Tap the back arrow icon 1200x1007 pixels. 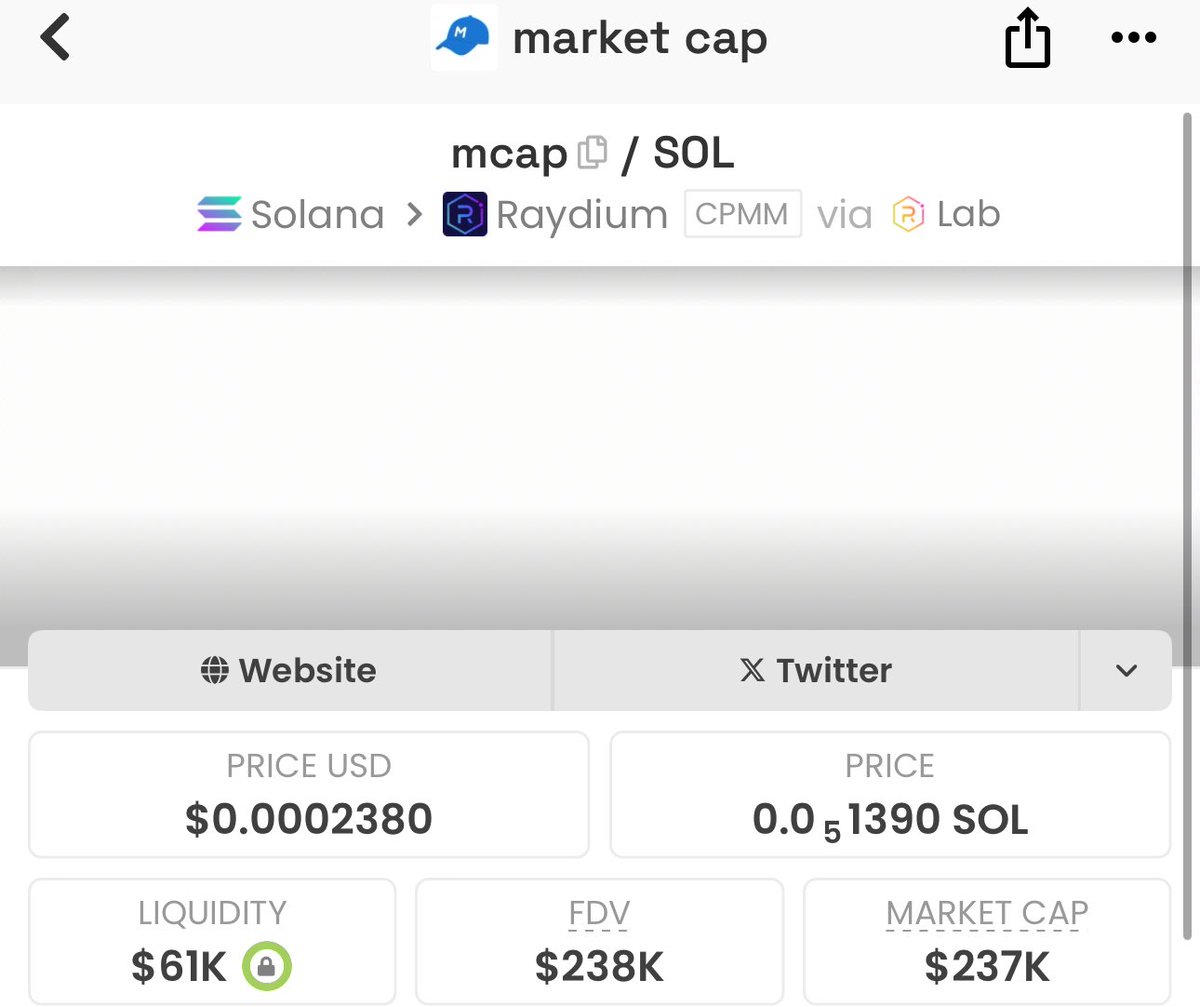(x=55, y=39)
